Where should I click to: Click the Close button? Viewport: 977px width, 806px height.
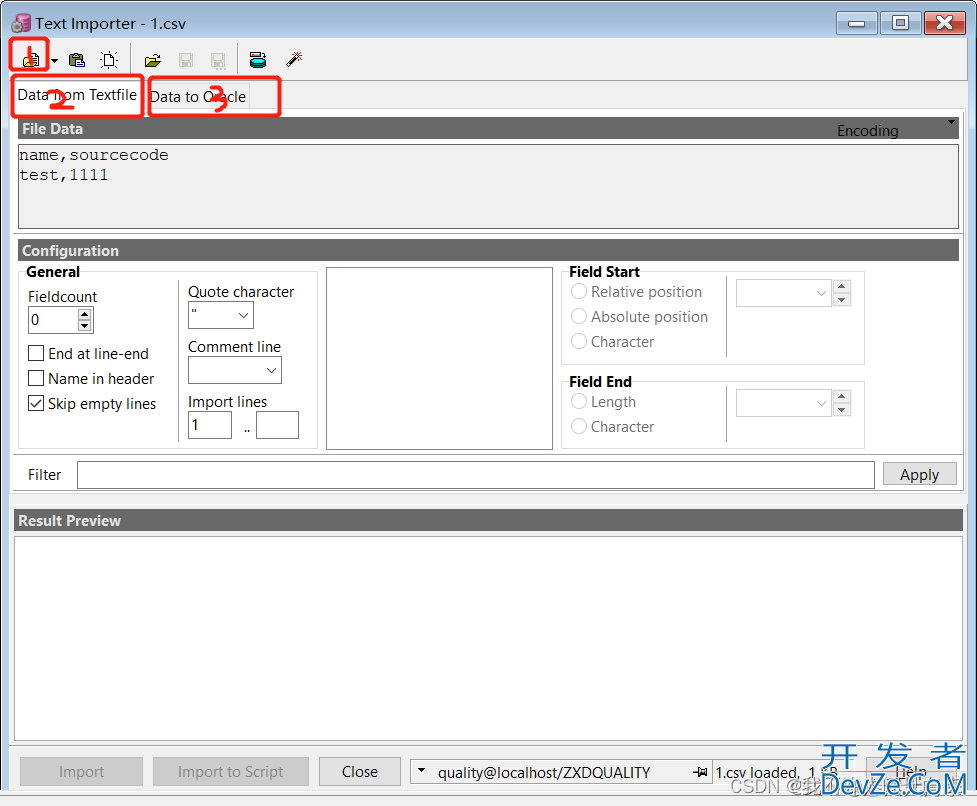coord(360,772)
